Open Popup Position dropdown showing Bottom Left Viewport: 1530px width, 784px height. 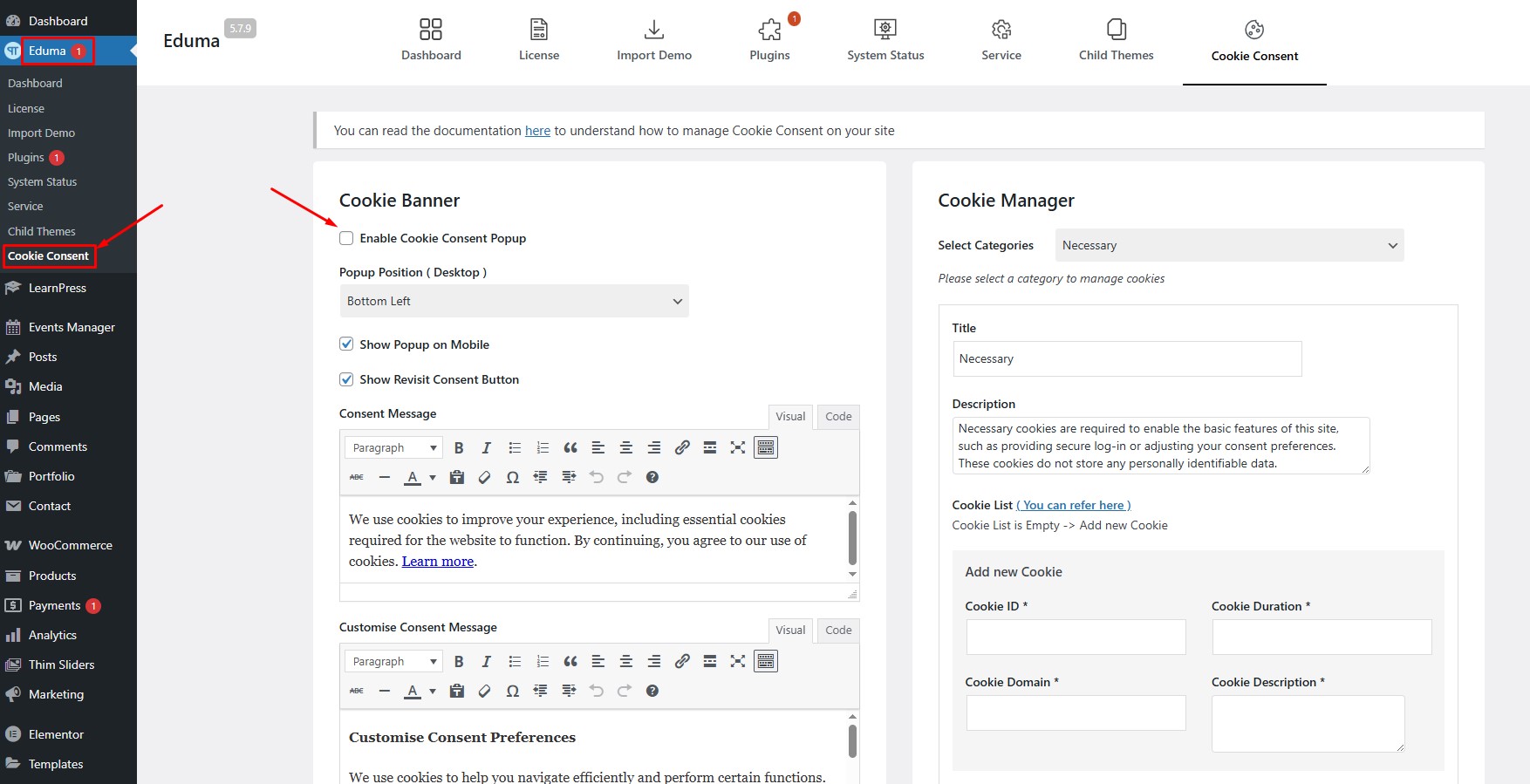point(514,301)
